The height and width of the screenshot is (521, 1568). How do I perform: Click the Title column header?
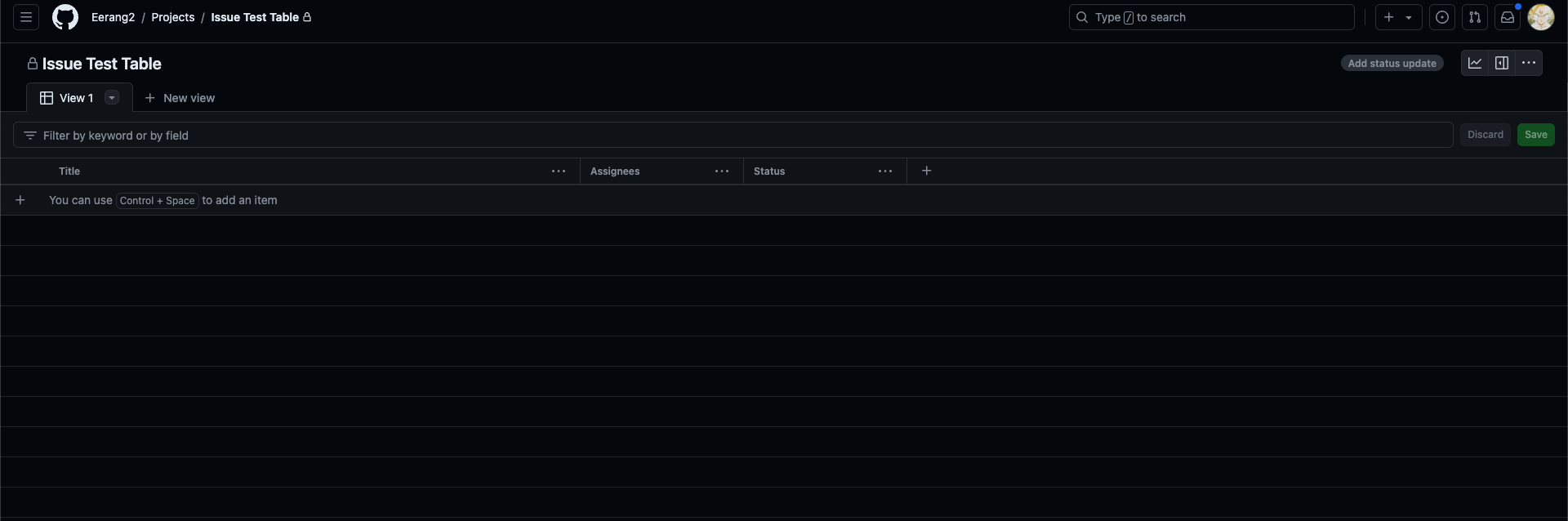tap(69, 171)
